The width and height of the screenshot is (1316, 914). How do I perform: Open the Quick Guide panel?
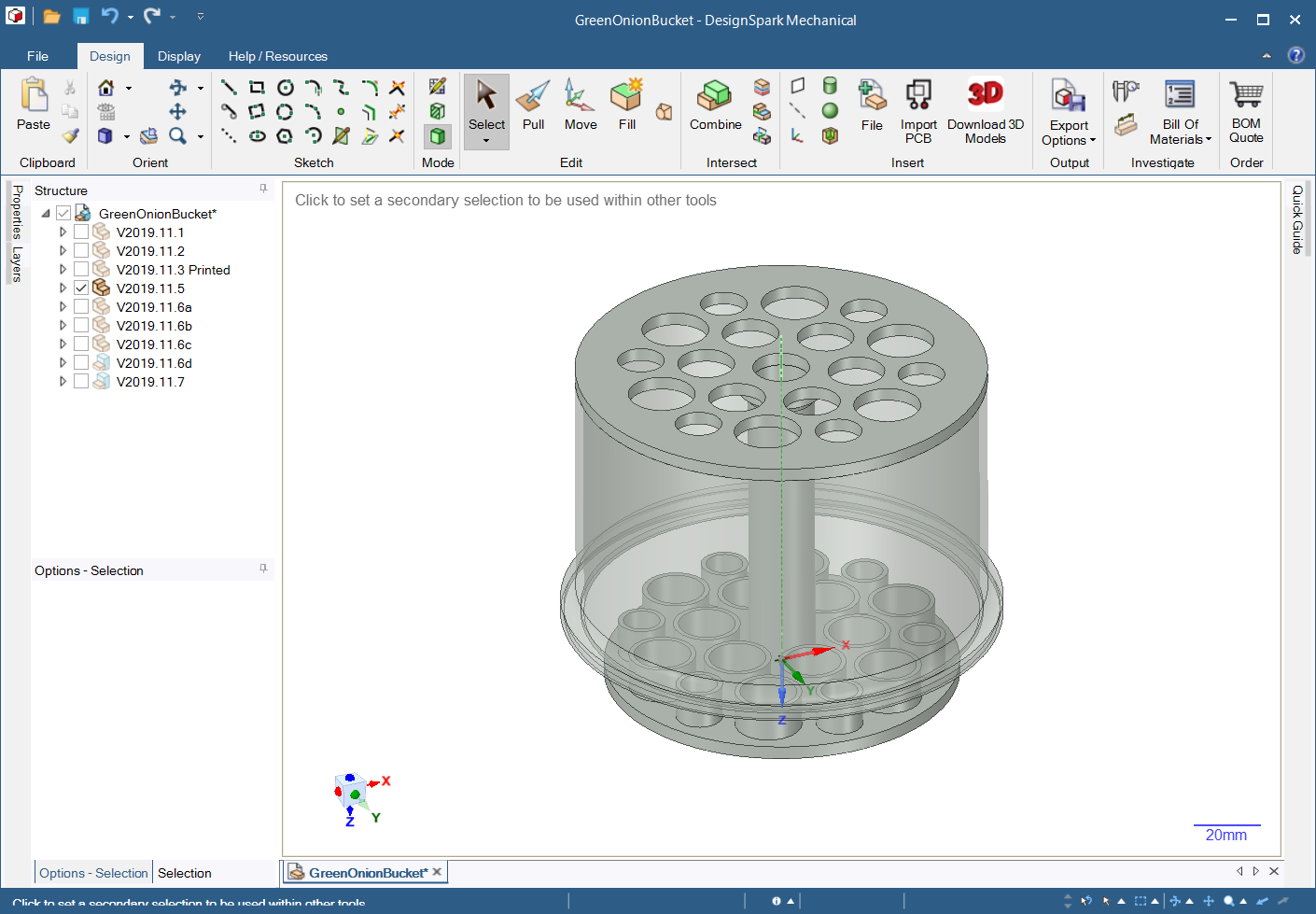click(x=1297, y=219)
